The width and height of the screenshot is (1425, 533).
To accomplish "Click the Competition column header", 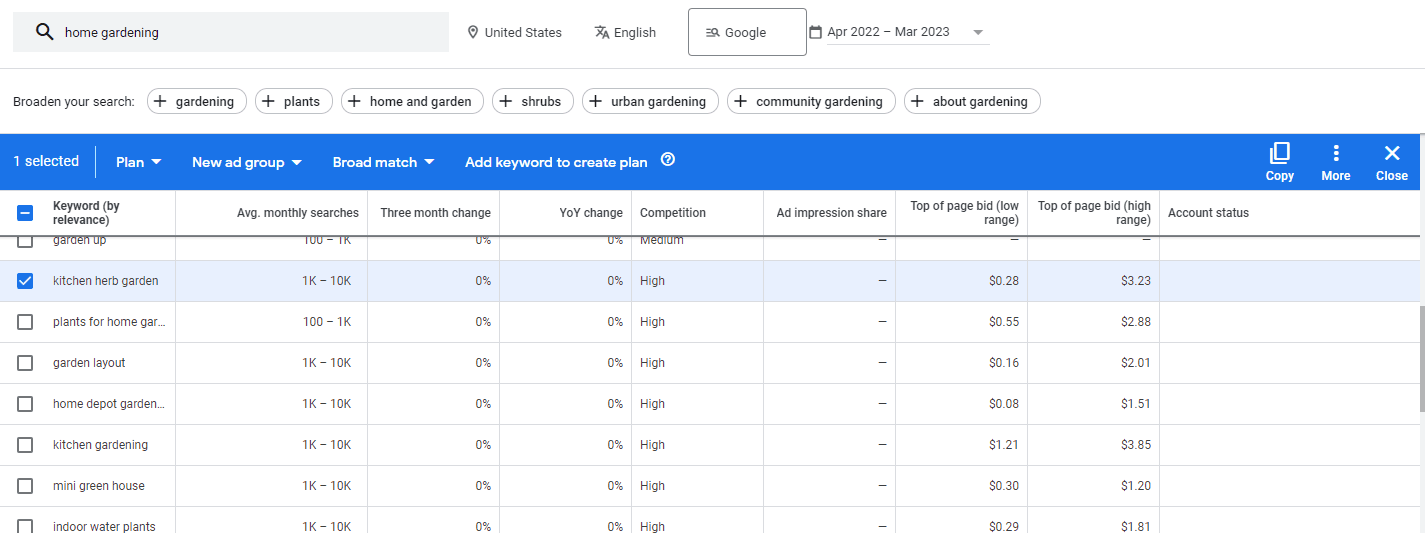I will tap(672, 213).
